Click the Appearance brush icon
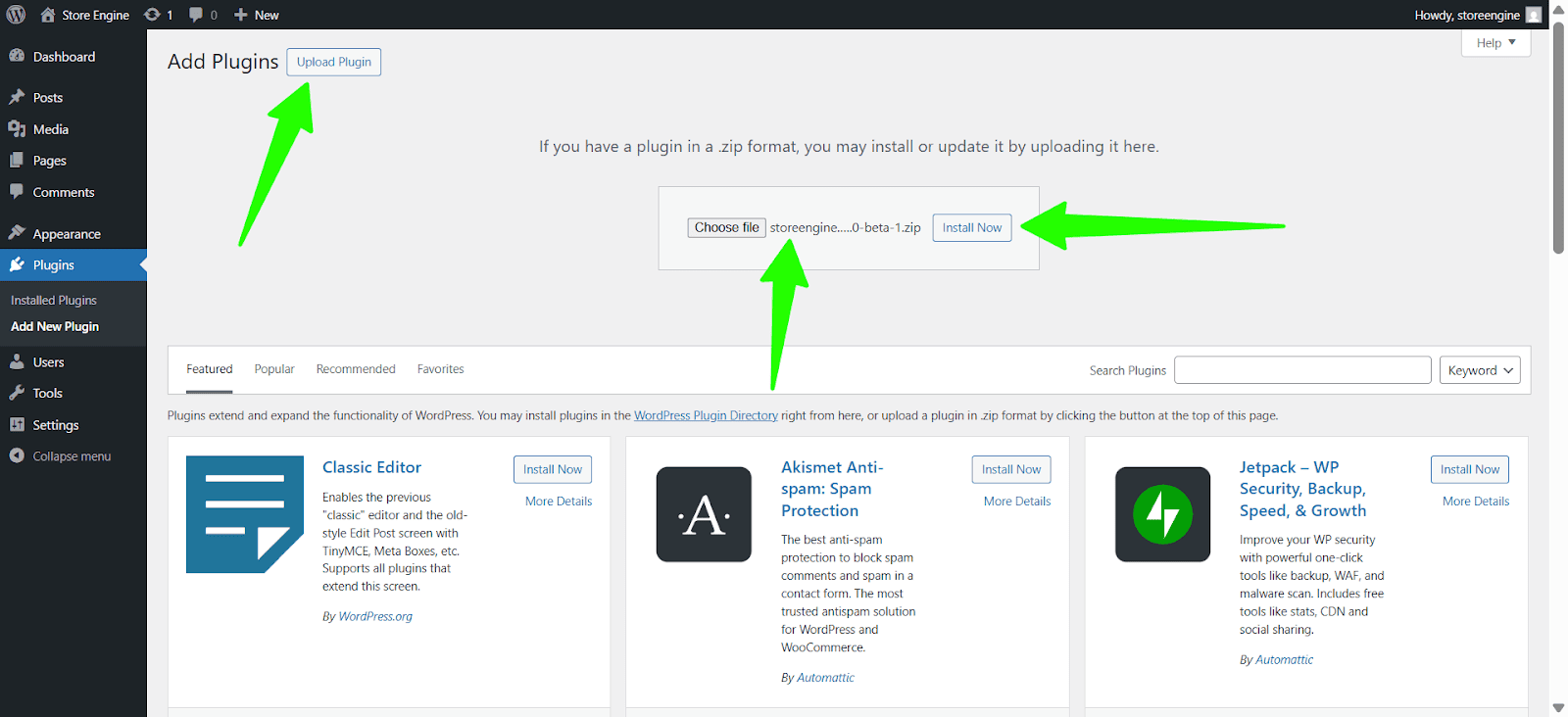The width and height of the screenshot is (1568, 717). [17, 233]
